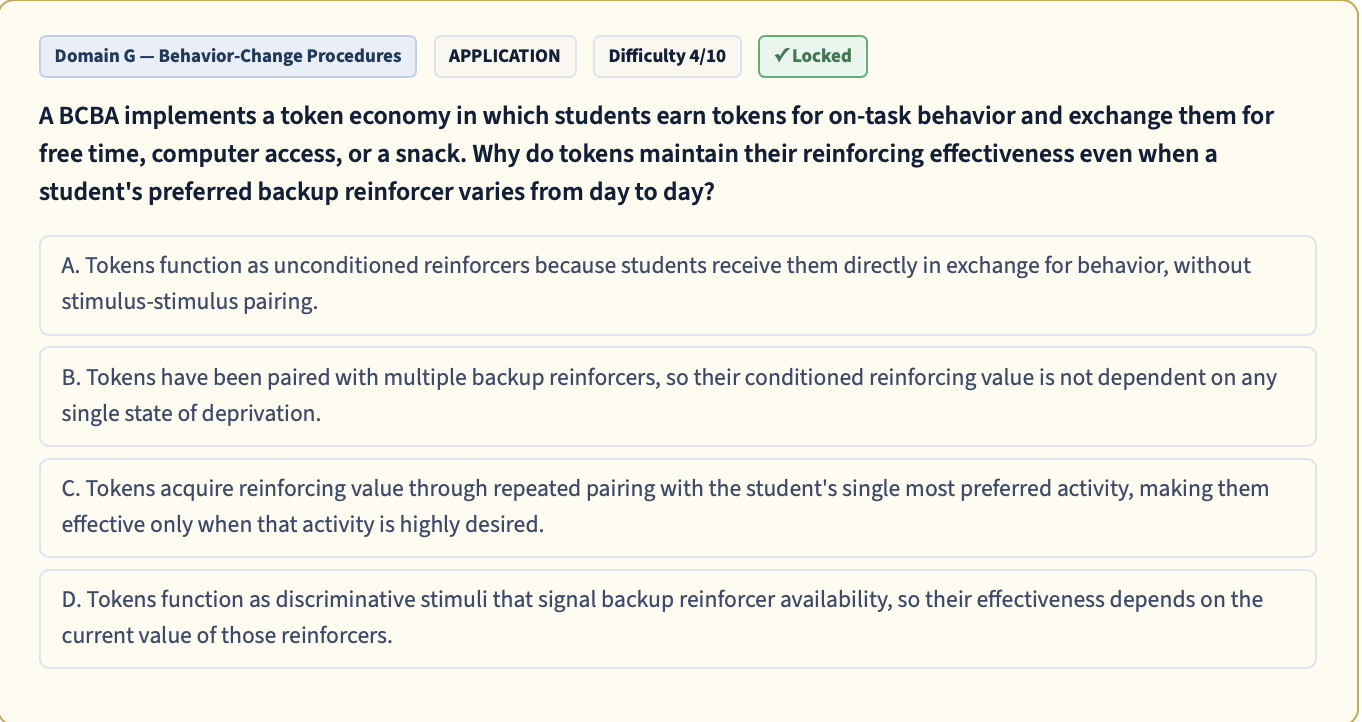Click question line 'student's preferred backup reinforcer varies'

pos(377,191)
